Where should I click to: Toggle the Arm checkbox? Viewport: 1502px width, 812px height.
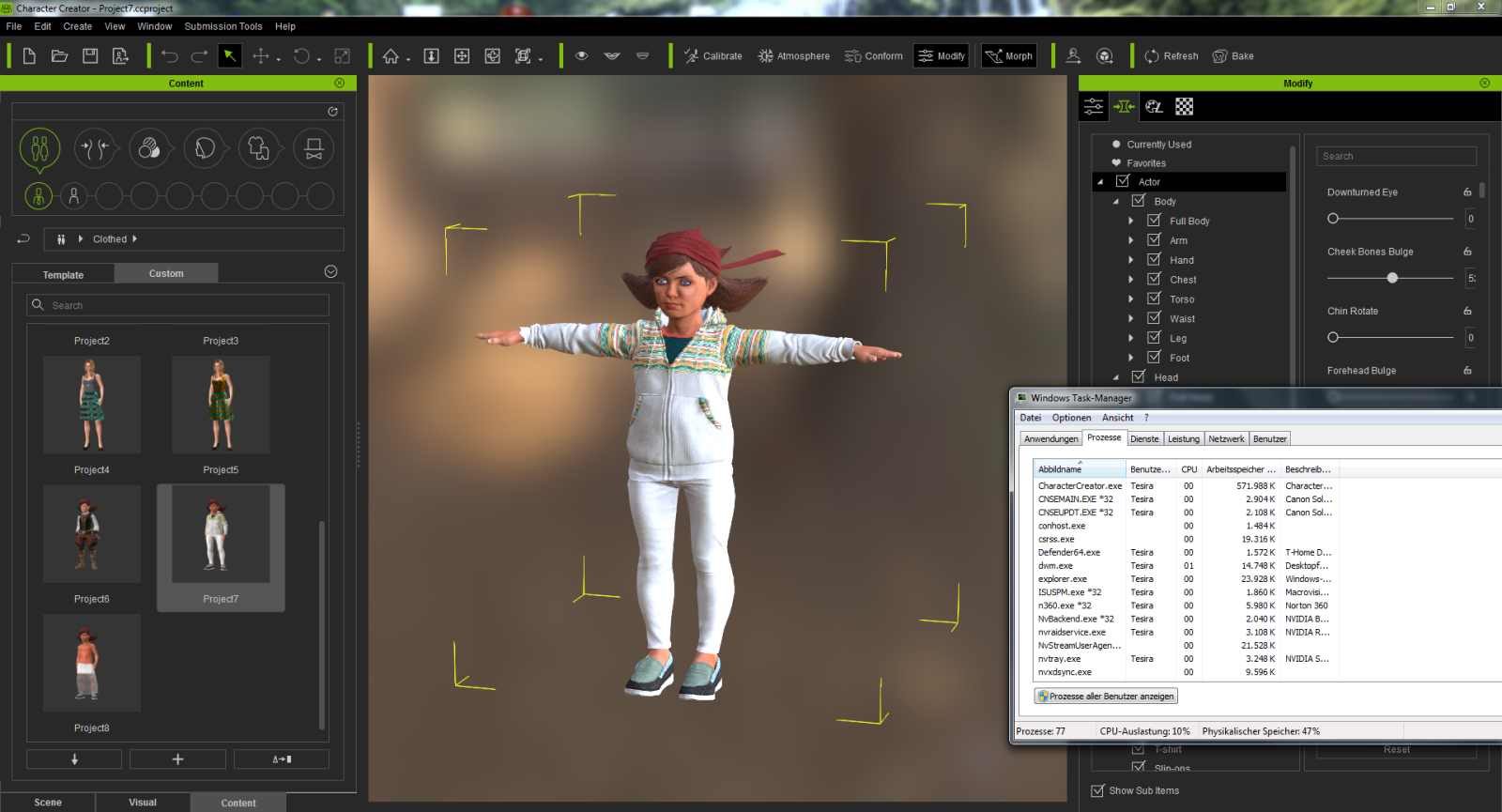(1154, 240)
